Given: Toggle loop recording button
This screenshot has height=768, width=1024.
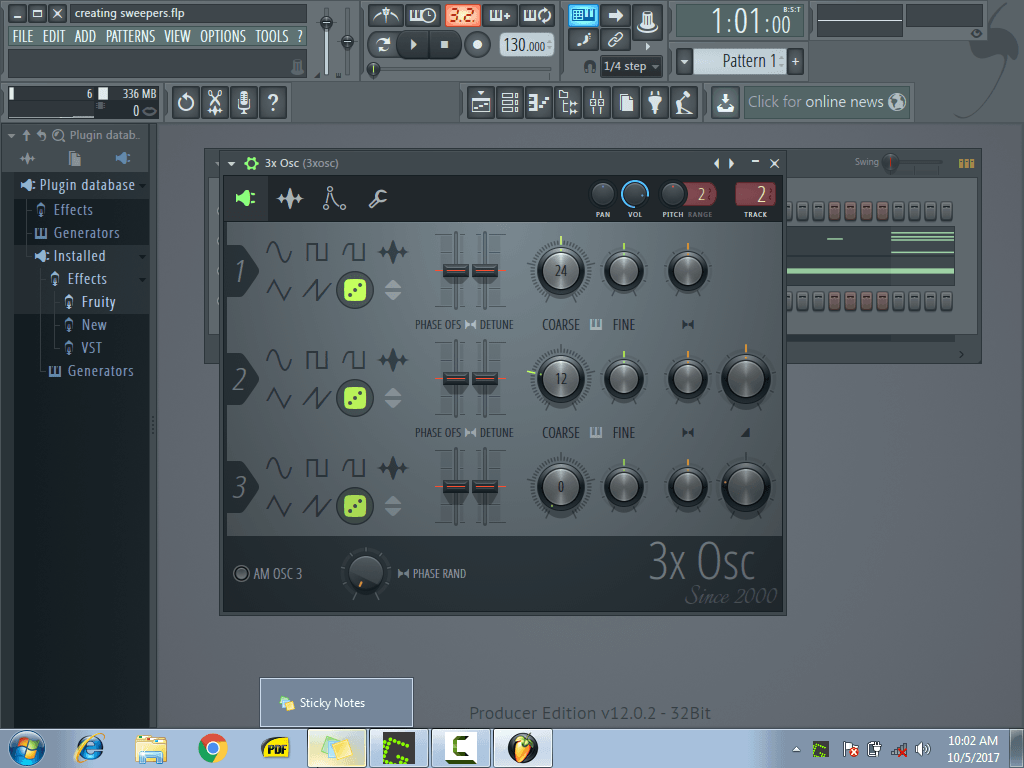Looking at the screenshot, I should pos(537,15).
